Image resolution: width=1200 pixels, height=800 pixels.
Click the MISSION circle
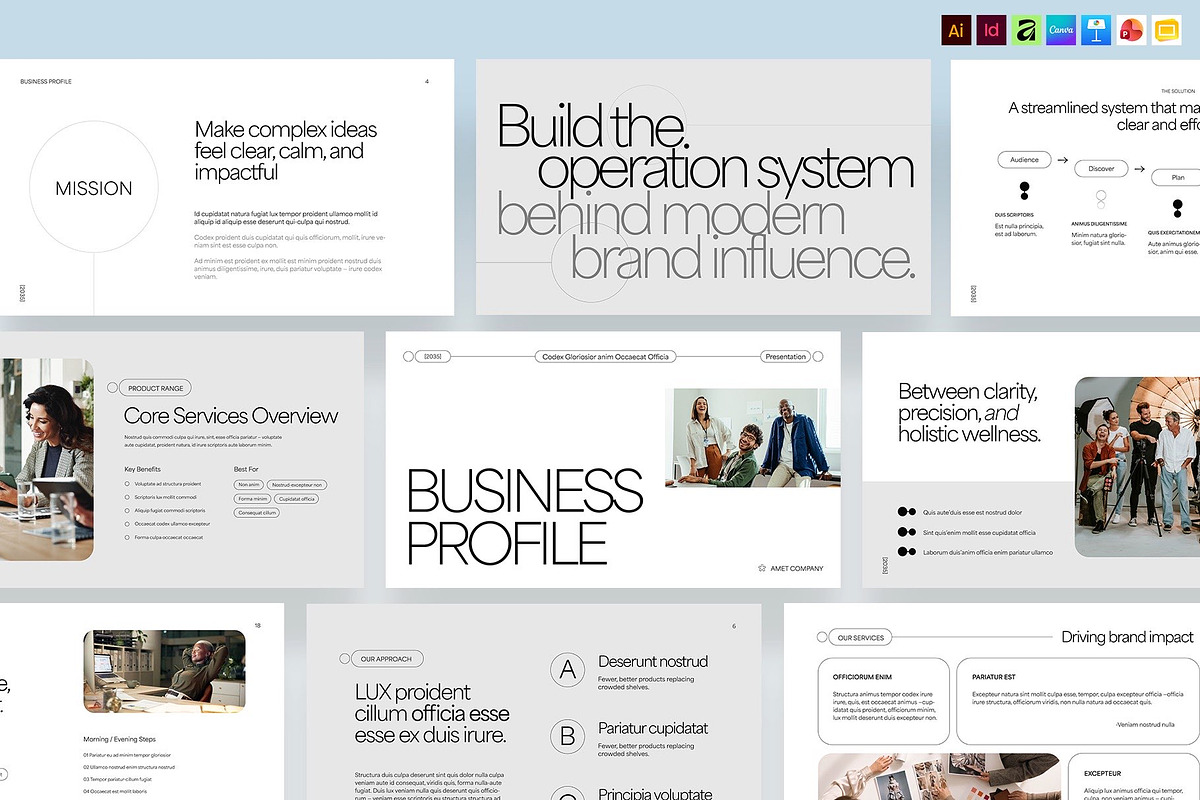tap(94, 188)
